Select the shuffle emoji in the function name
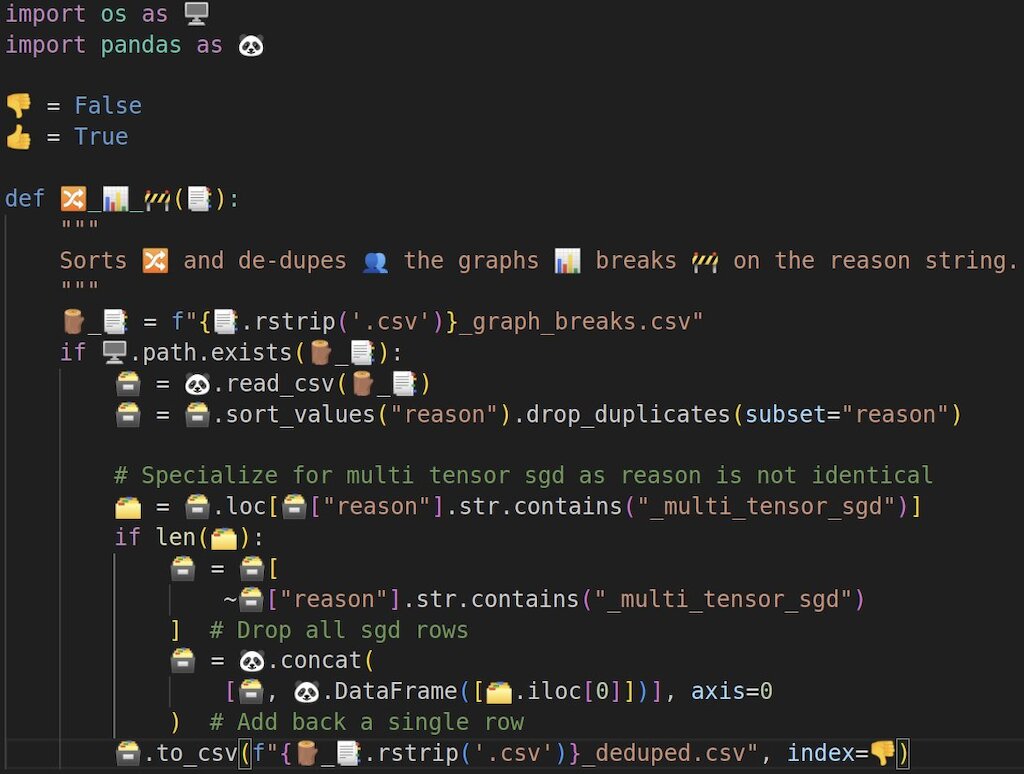Screen dimensions: 1024x774 [73, 199]
